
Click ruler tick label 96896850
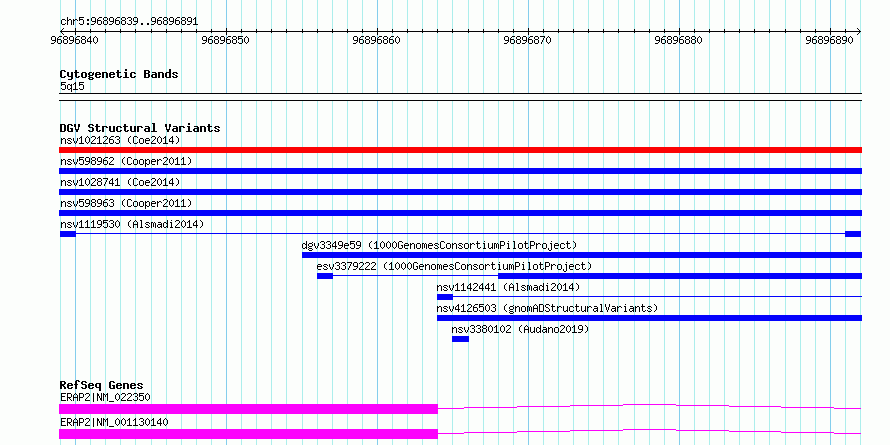coord(225,40)
